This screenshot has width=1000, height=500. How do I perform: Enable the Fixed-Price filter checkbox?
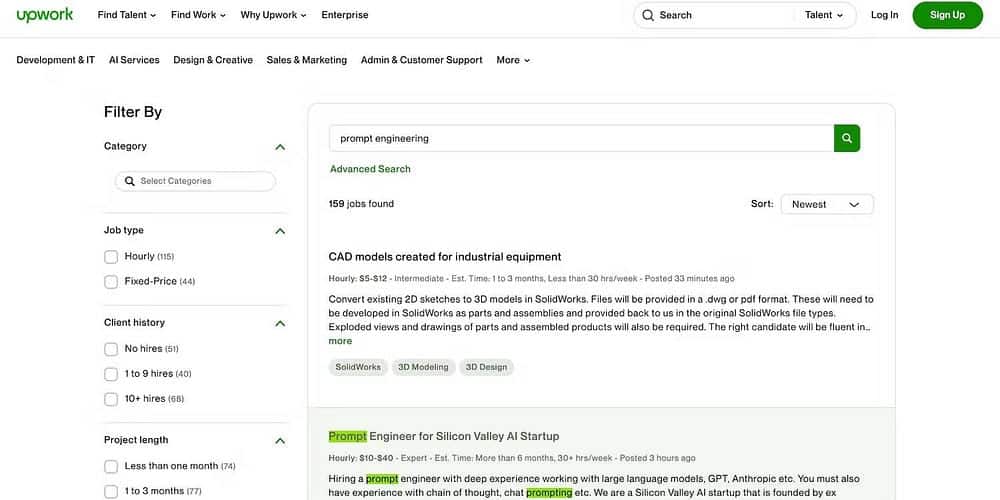111,282
